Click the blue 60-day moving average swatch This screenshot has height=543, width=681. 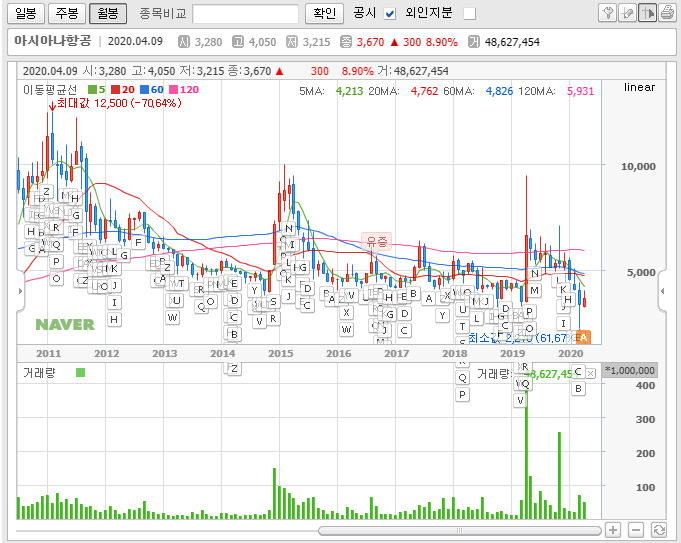pos(145,89)
